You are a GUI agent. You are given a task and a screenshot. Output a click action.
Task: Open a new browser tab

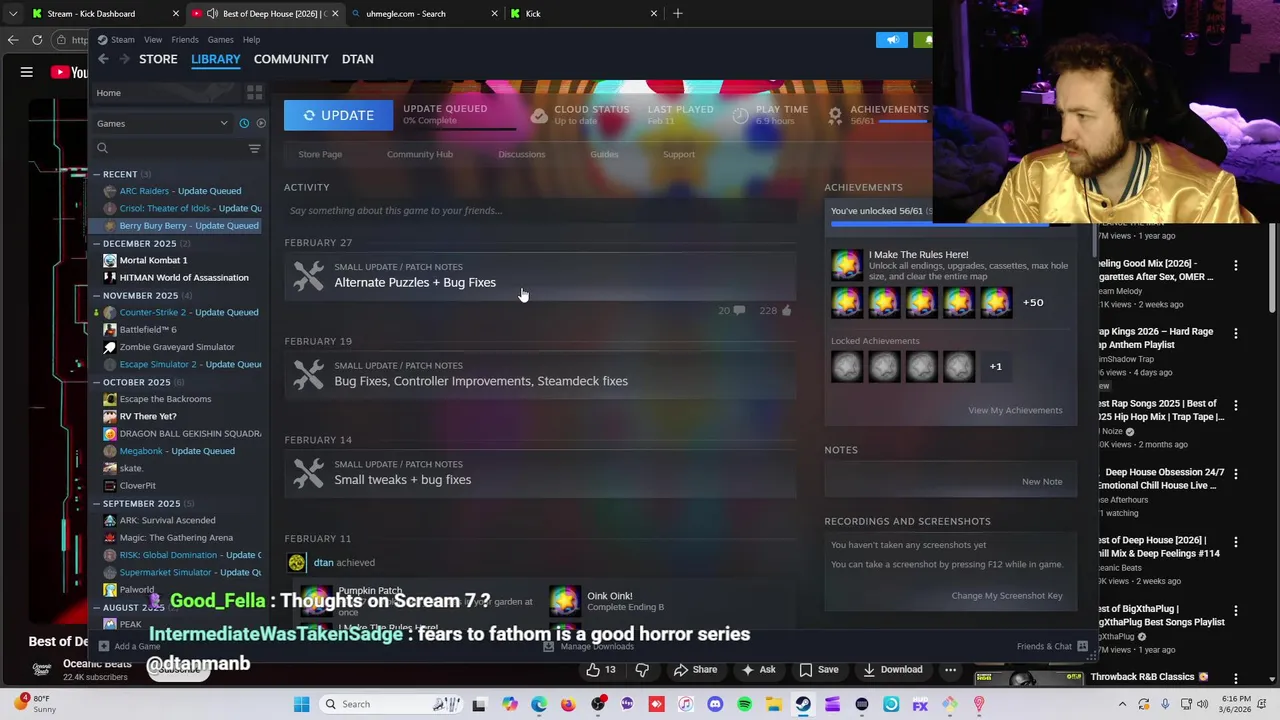pos(677,13)
